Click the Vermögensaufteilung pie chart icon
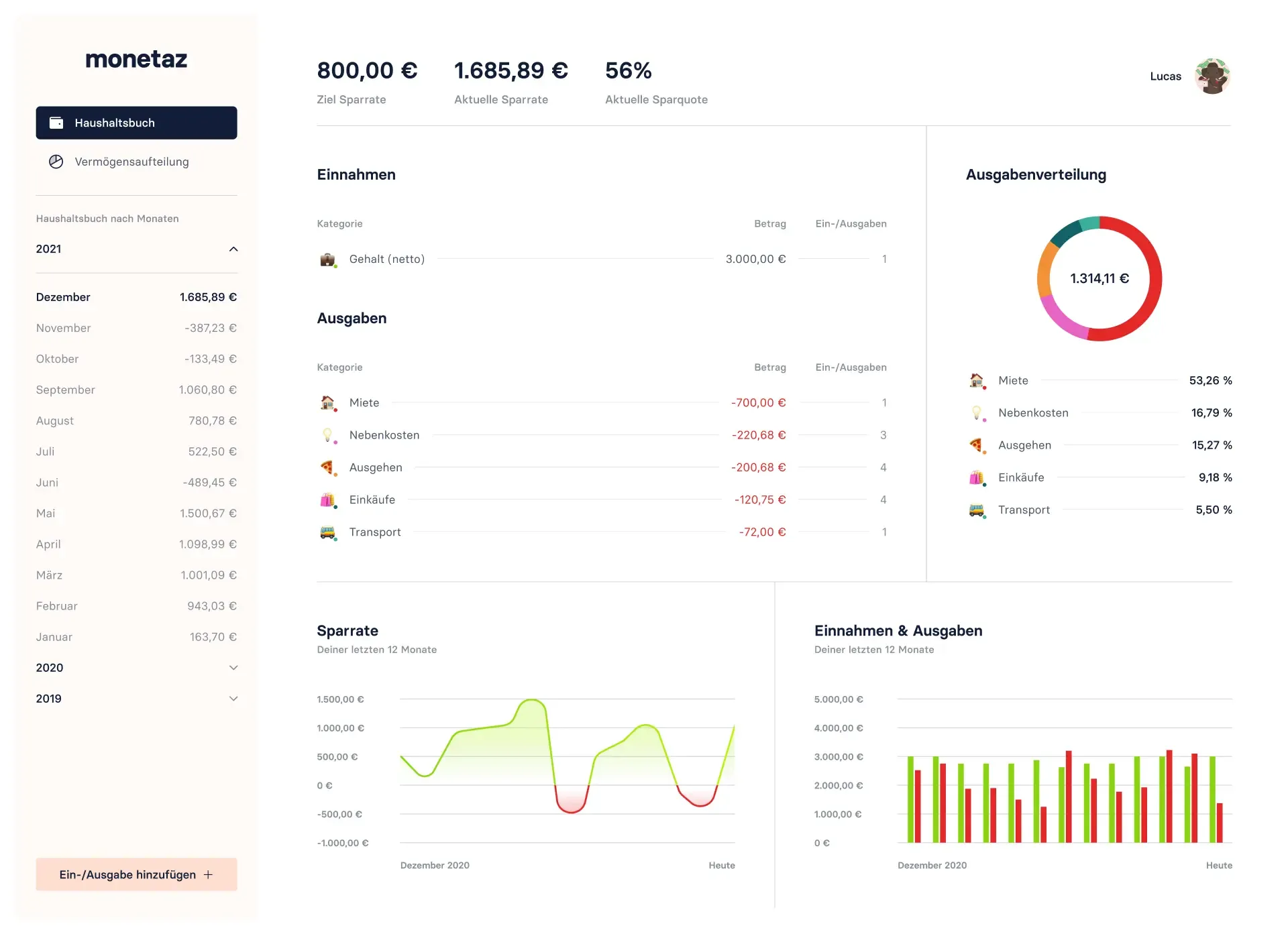Image resolution: width=1288 pixels, height=934 pixels. click(x=56, y=162)
